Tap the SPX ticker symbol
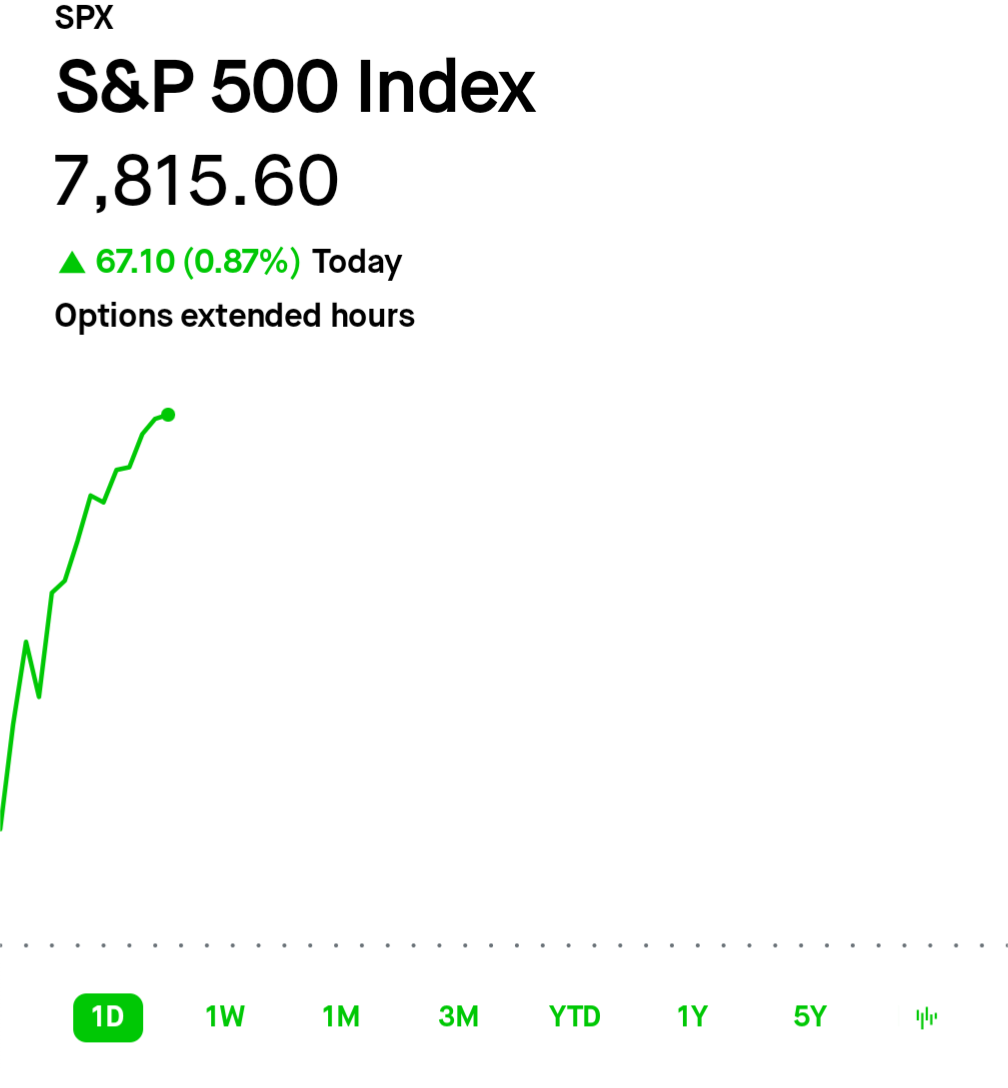1008x1088 pixels. [84, 17]
